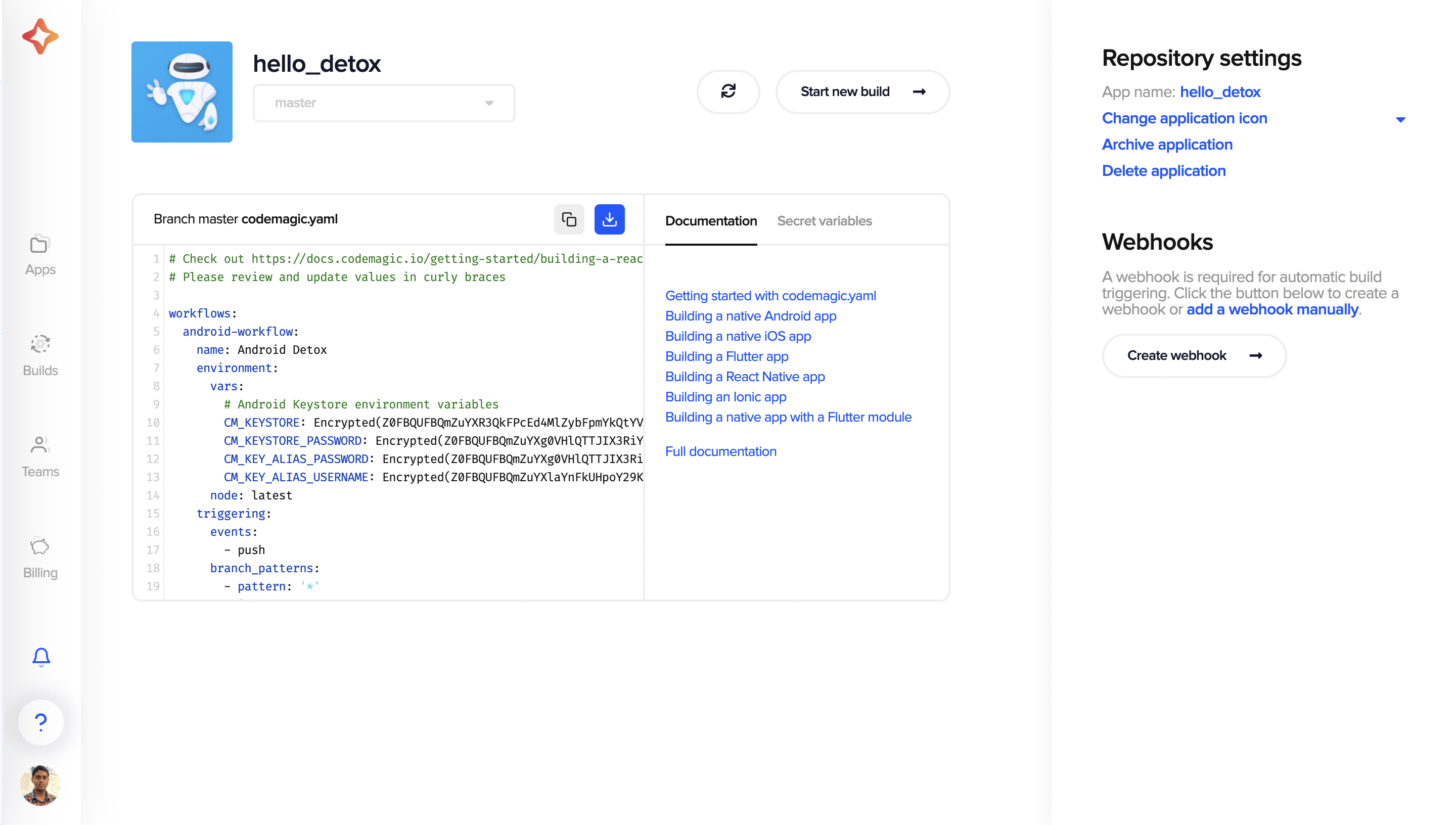Screen dimensions: 1456x825
Task: Click the workflows: line in editor
Action: (x=203, y=313)
